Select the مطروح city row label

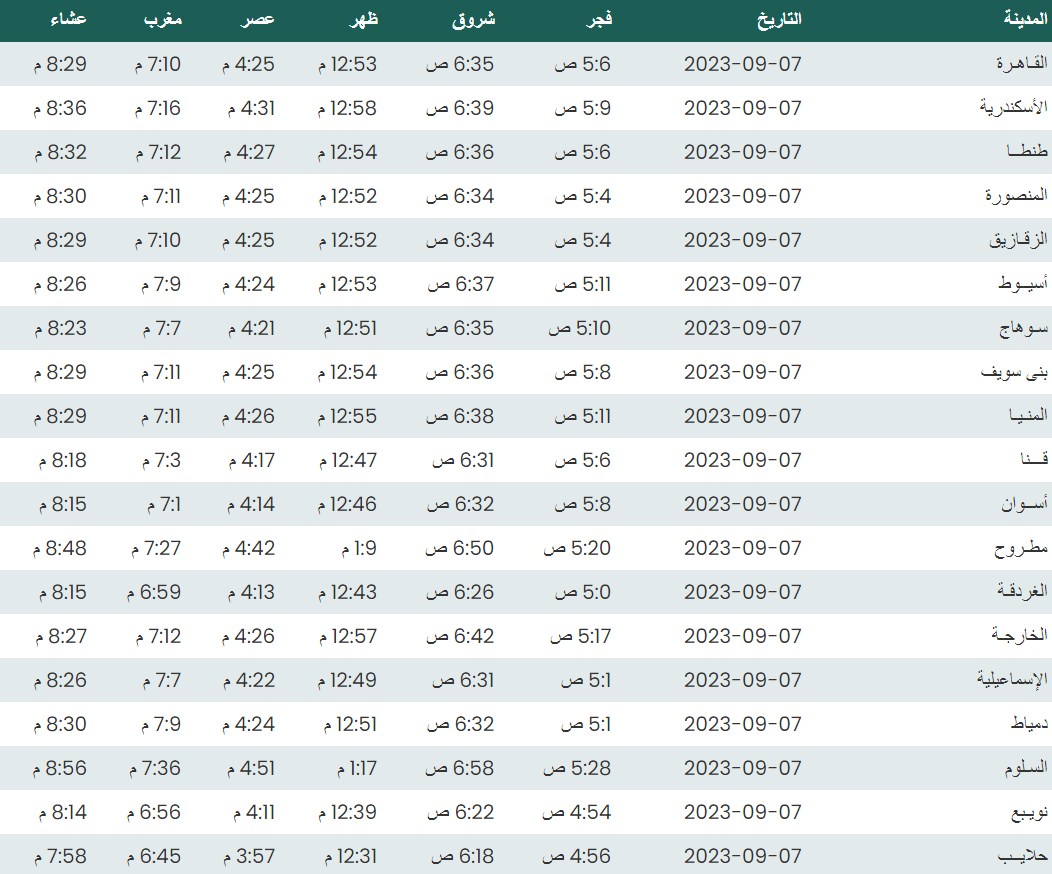(x=1020, y=548)
